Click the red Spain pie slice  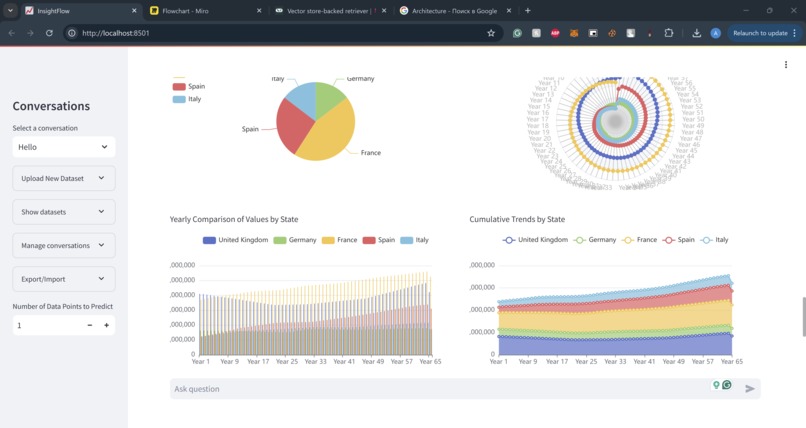293,126
